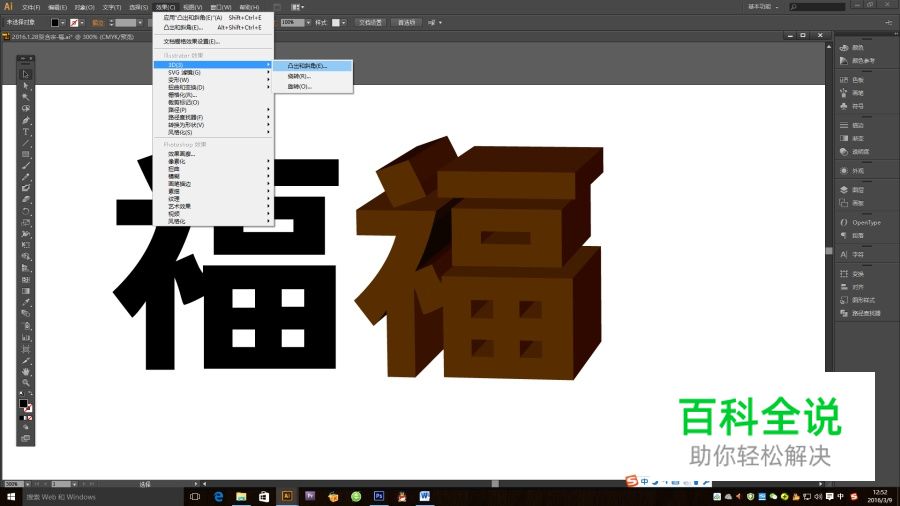Open the OpenType panel
This screenshot has width=900, height=506.
(860, 223)
